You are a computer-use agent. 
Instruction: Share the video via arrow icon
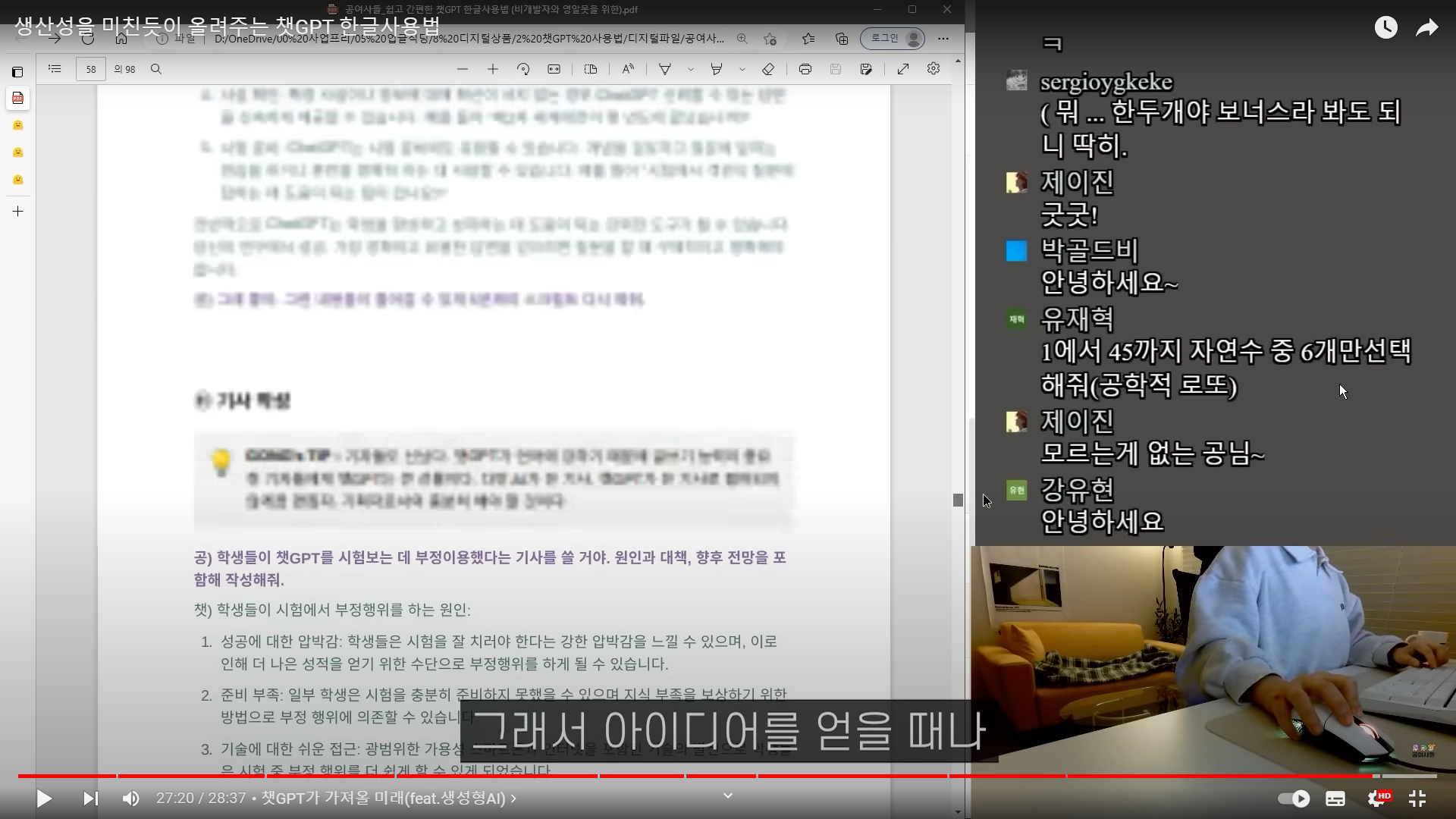pyautogui.click(x=1427, y=28)
